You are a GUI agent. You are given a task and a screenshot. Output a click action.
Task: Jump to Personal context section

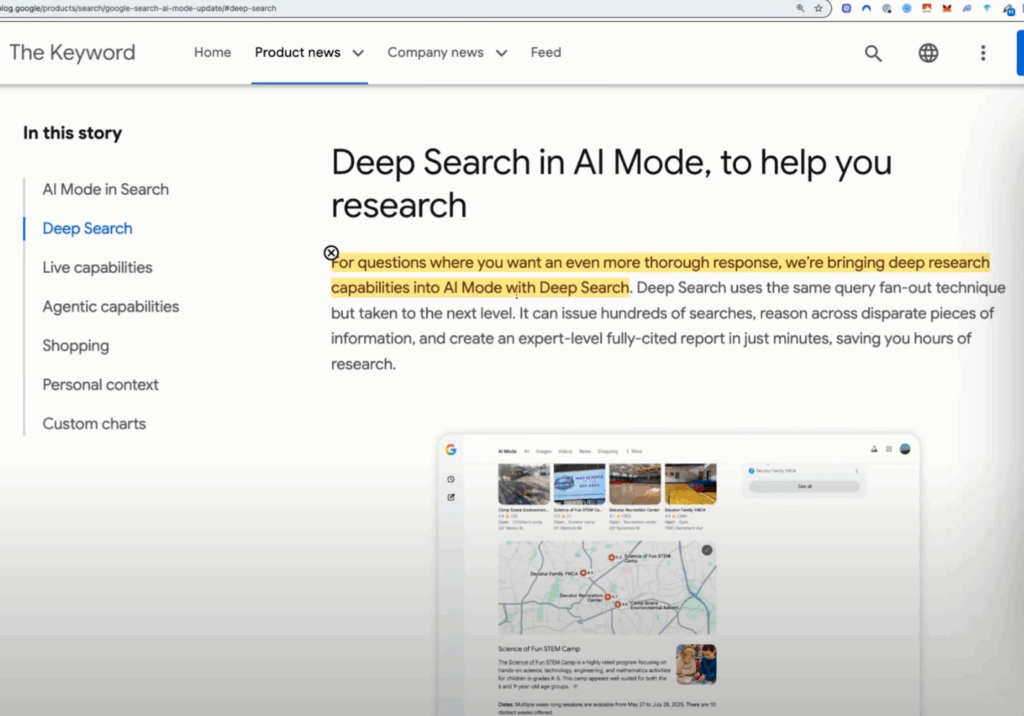(101, 385)
